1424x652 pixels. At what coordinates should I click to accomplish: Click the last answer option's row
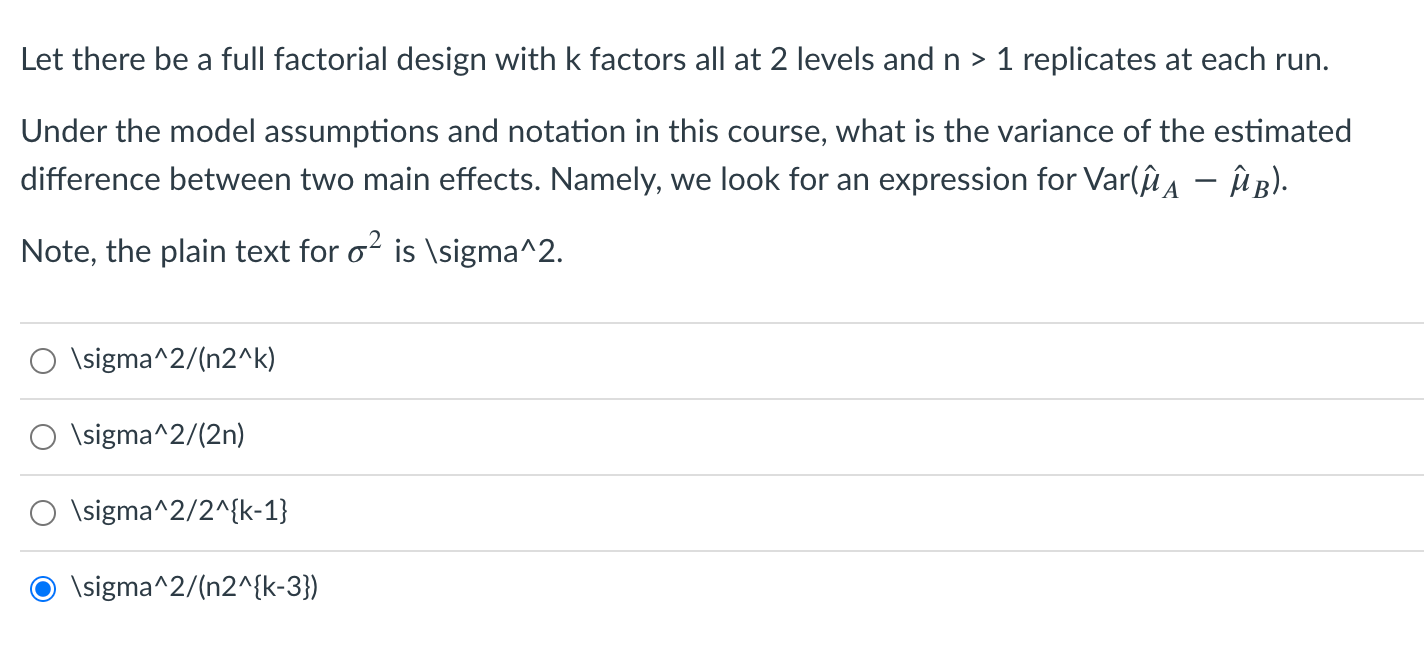[400, 588]
